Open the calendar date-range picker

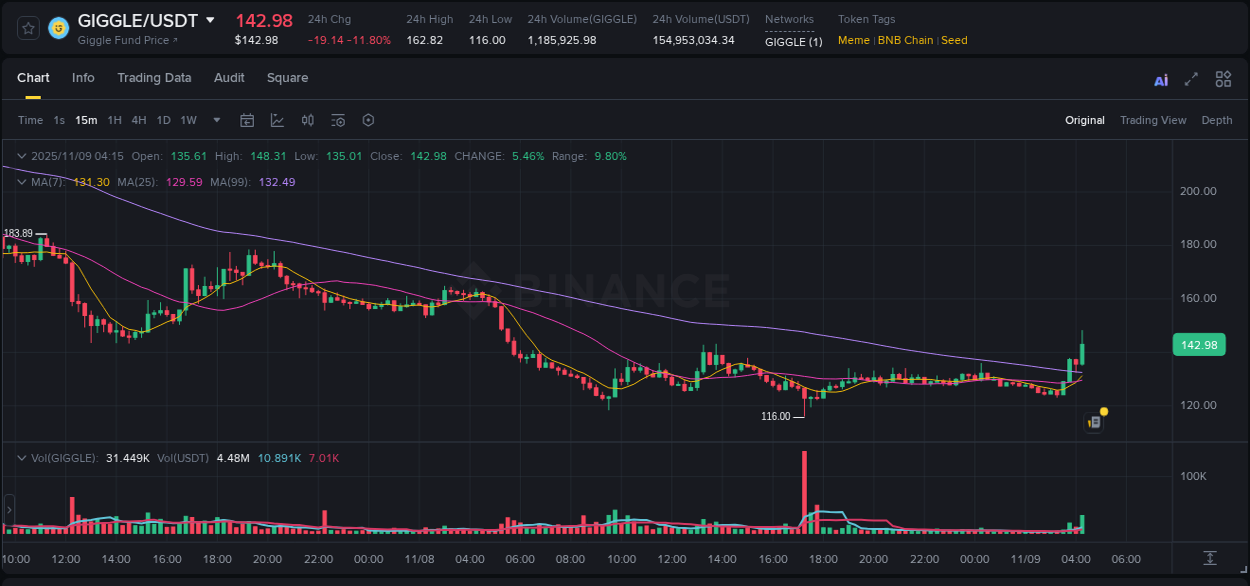247,120
